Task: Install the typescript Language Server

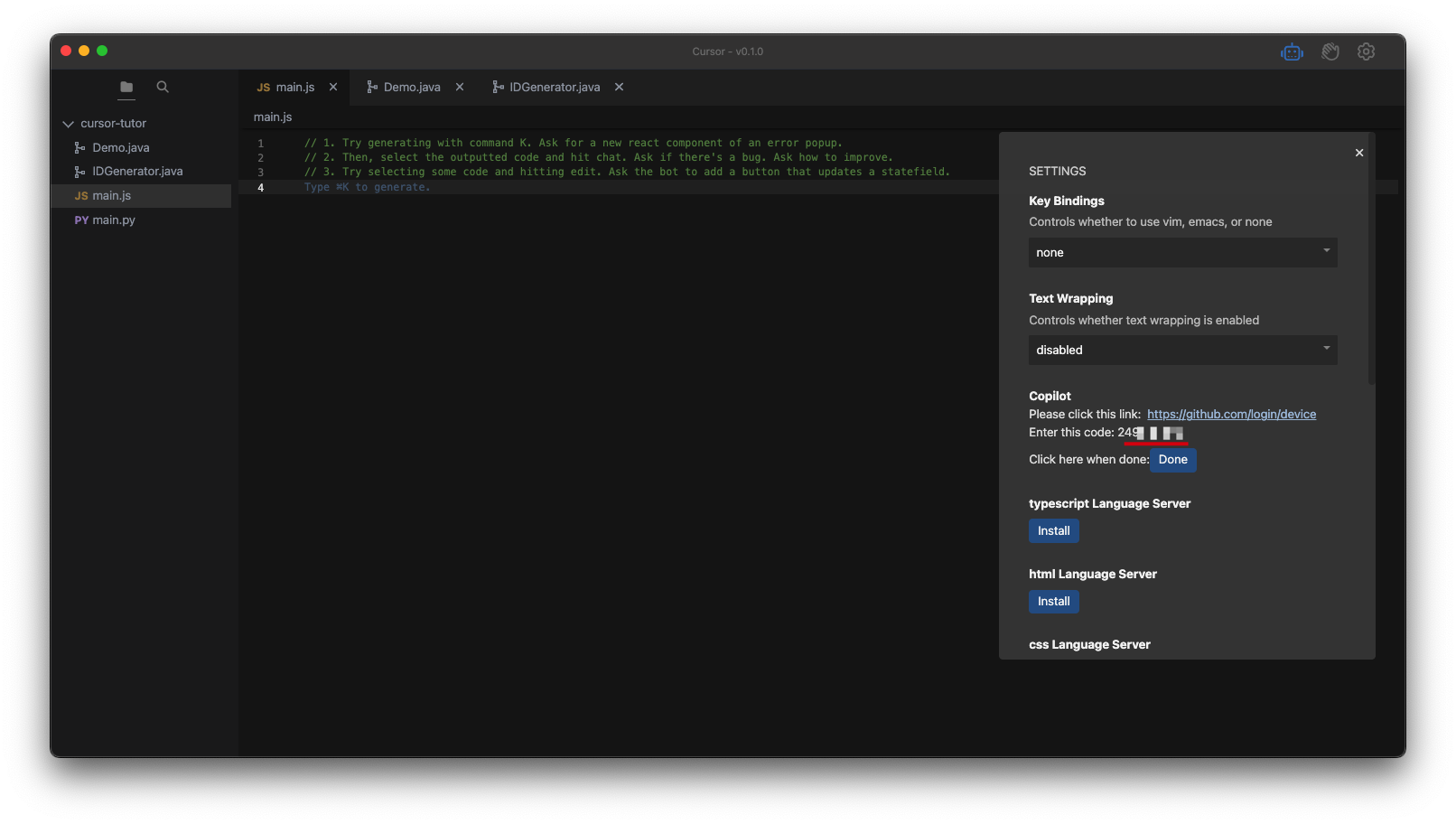Action: 1053,531
